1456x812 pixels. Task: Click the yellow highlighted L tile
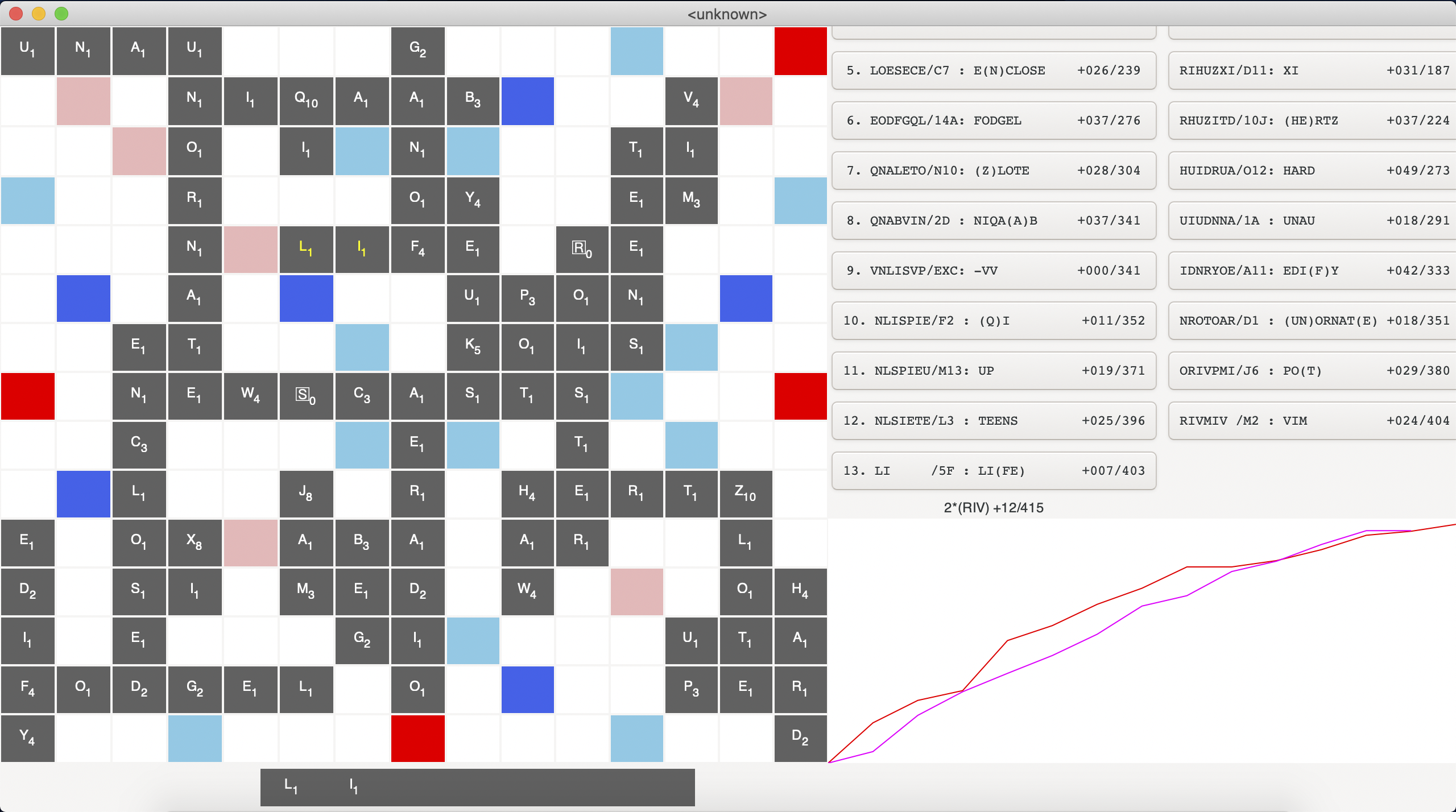[x=306, y=248]
